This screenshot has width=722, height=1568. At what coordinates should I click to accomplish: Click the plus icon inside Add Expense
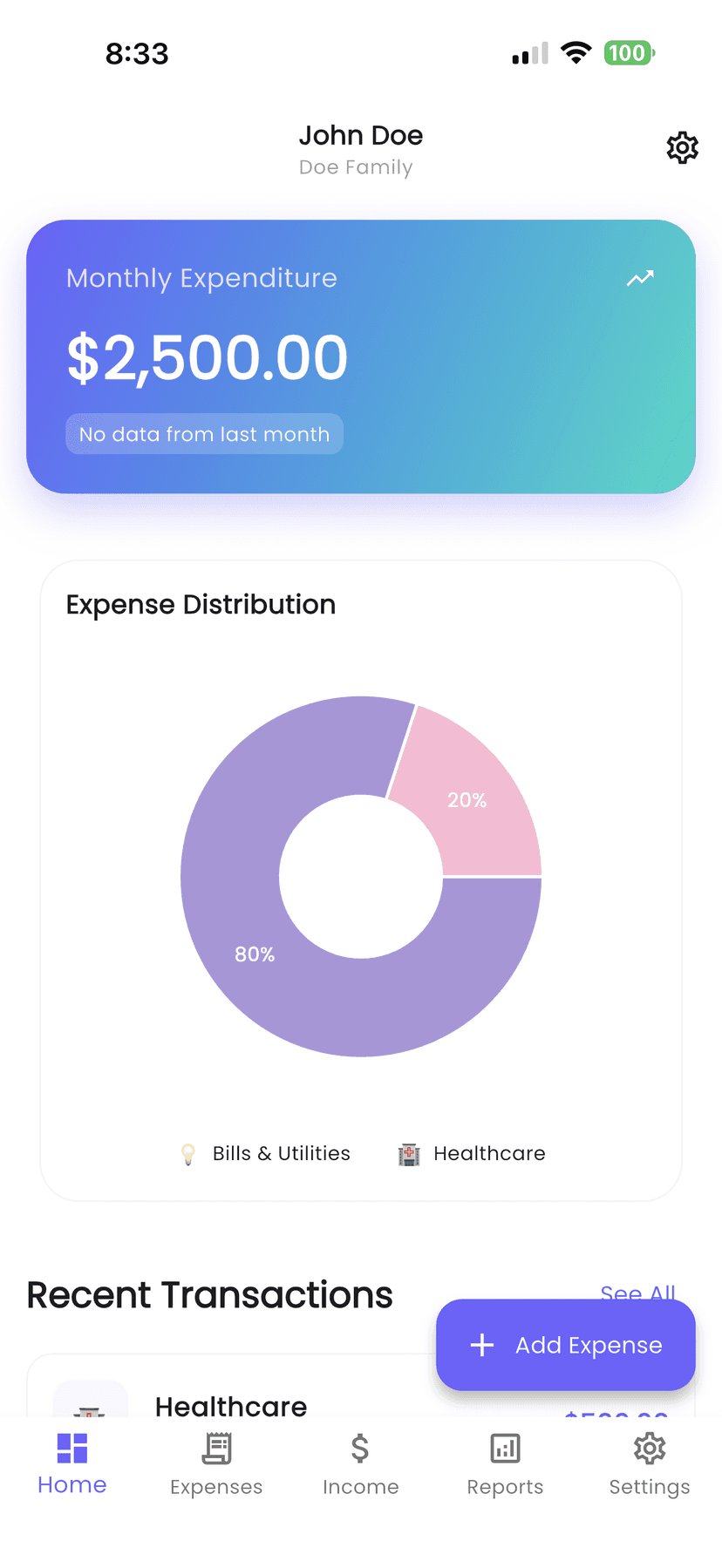click(481, 1345)
